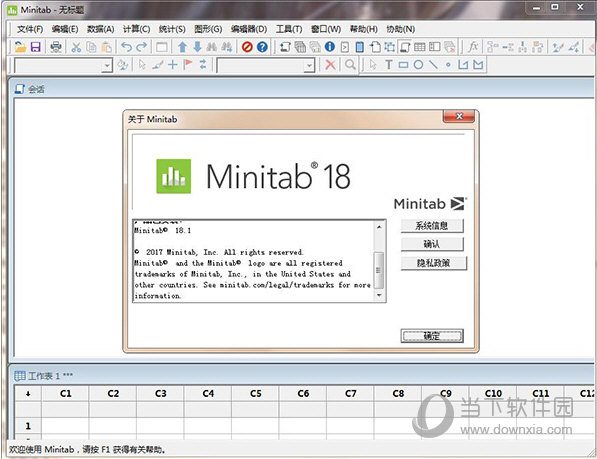
Task: Open the 协助(N) menu
Action: tap(401, 29)
